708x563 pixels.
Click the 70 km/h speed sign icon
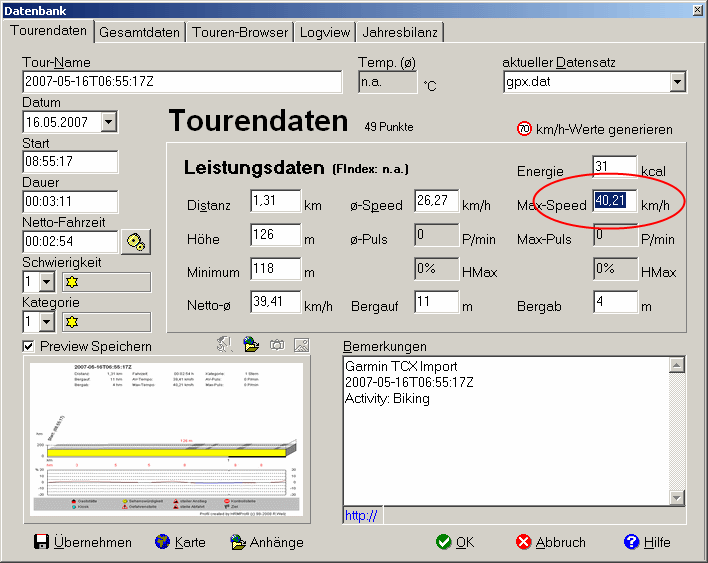tap(524, 129)
